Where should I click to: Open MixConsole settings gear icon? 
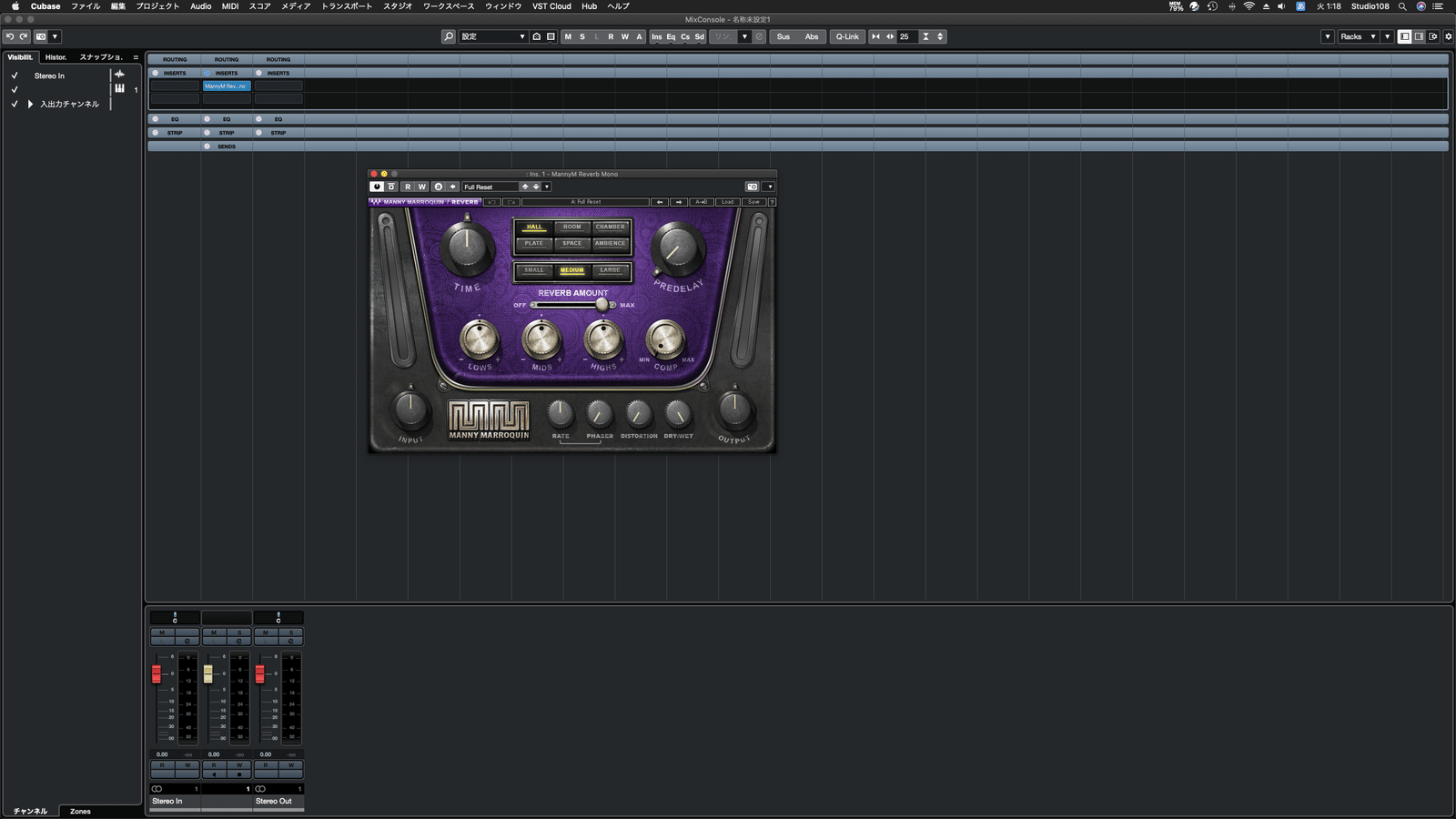(x=1449, y=36)
